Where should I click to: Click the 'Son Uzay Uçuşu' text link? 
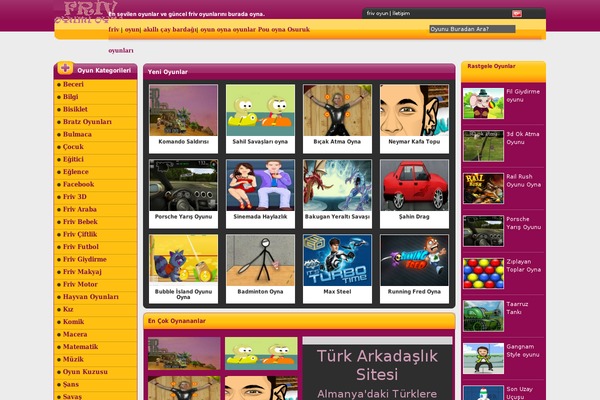click(519, 393)
